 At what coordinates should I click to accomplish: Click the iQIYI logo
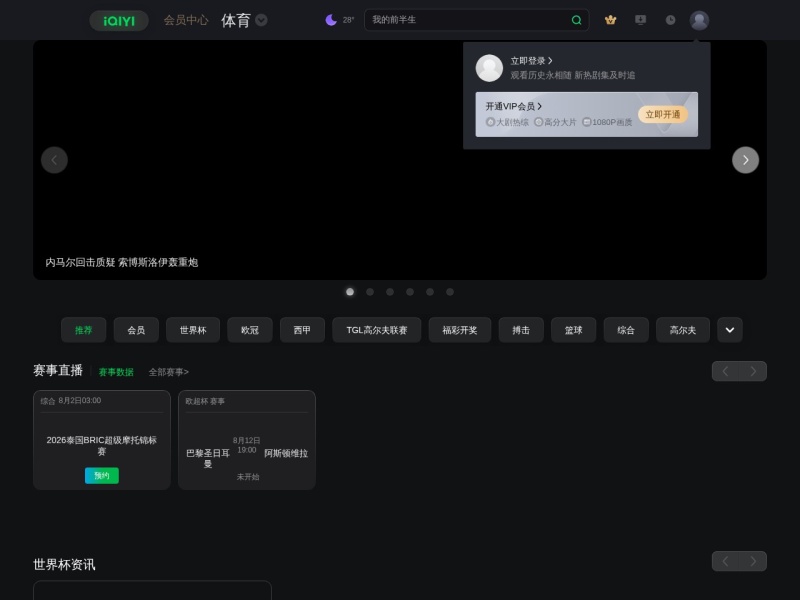(x=119, y=20)
